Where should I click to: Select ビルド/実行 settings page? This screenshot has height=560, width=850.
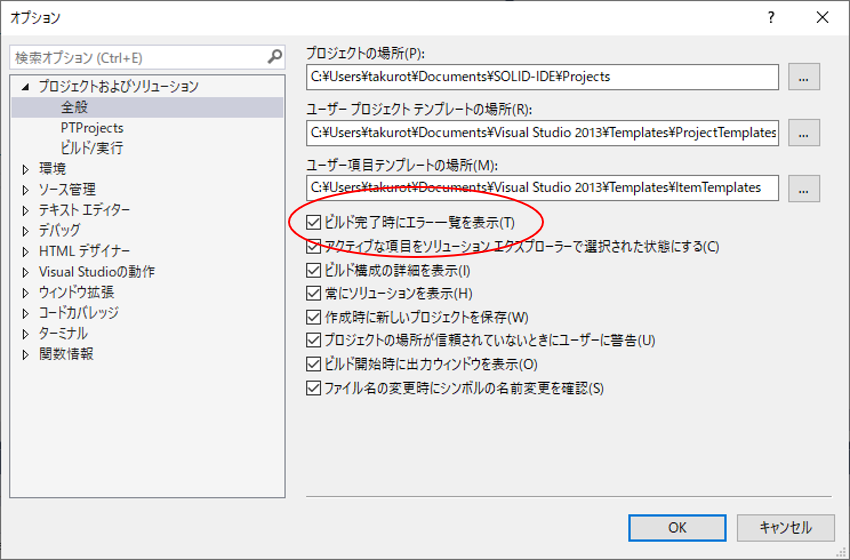(x=91, y=148)
